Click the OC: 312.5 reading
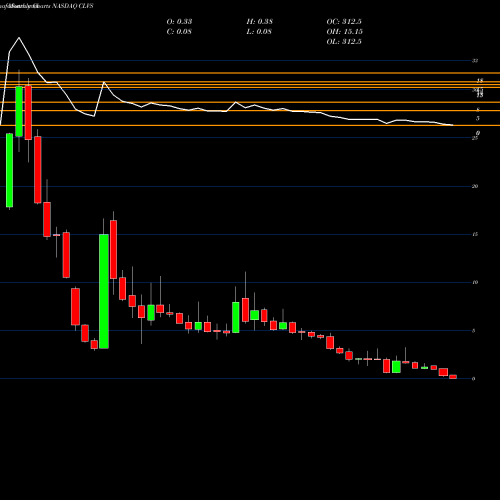 tap(344, 22)
